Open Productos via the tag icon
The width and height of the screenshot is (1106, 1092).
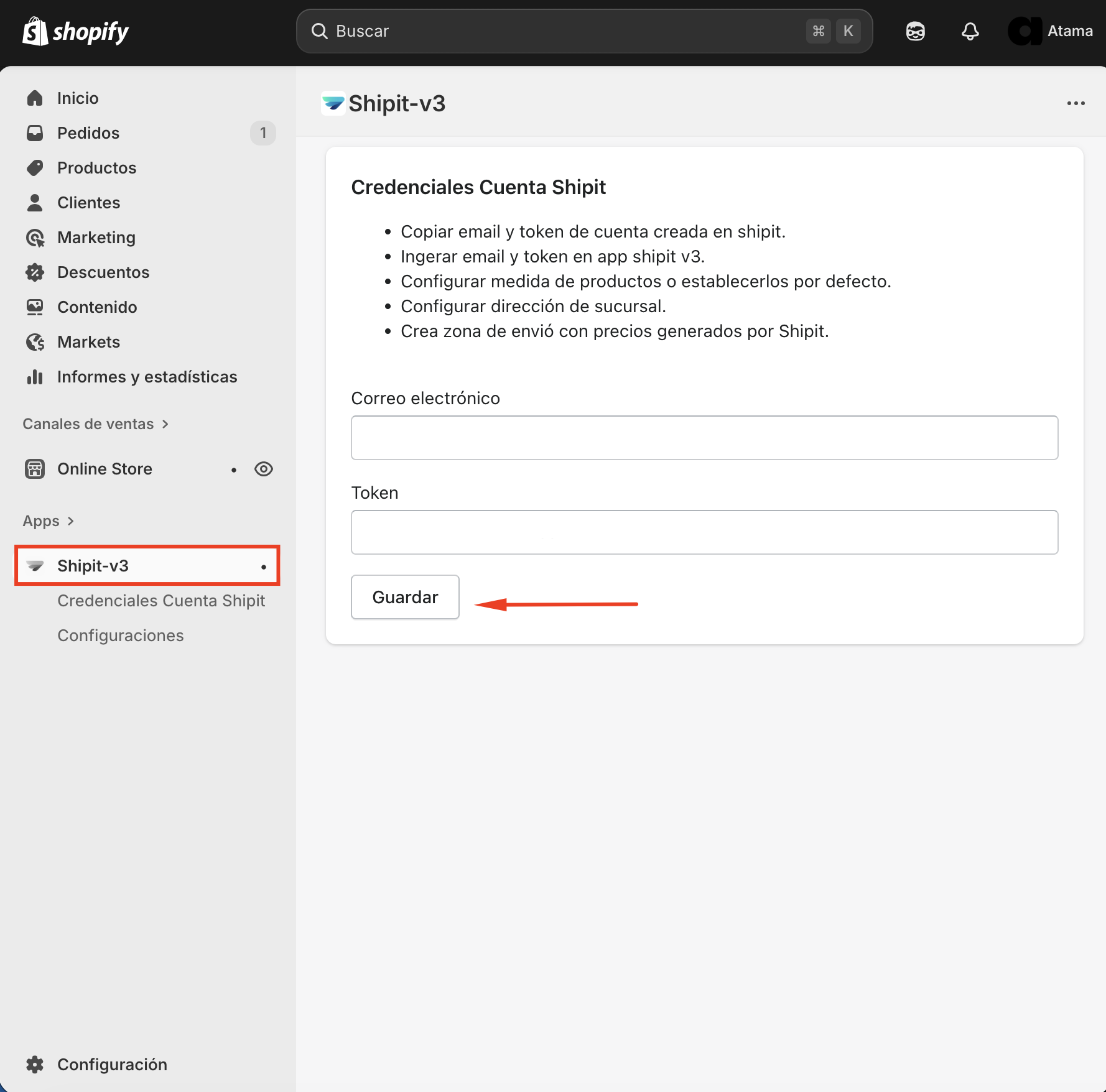click(35, 168)
